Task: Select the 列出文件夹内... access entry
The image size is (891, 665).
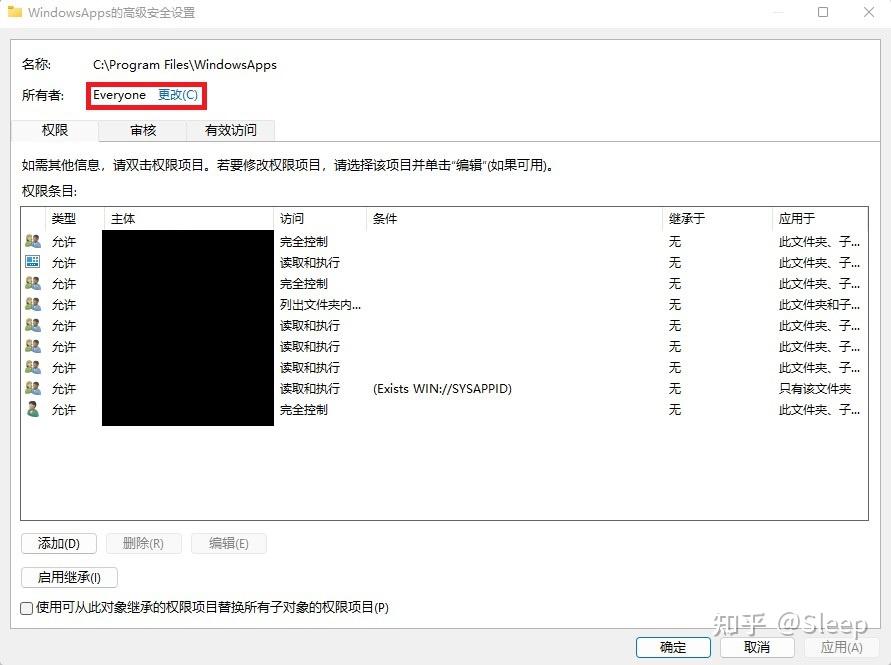Action: click(320, 305)
